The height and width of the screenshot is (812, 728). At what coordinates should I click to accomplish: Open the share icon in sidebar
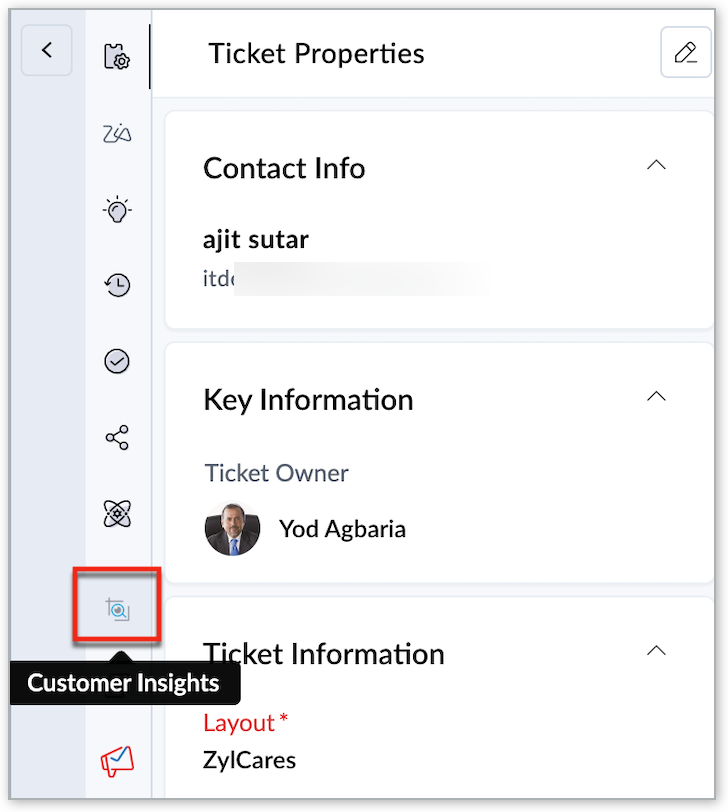(x=118, y=437)
